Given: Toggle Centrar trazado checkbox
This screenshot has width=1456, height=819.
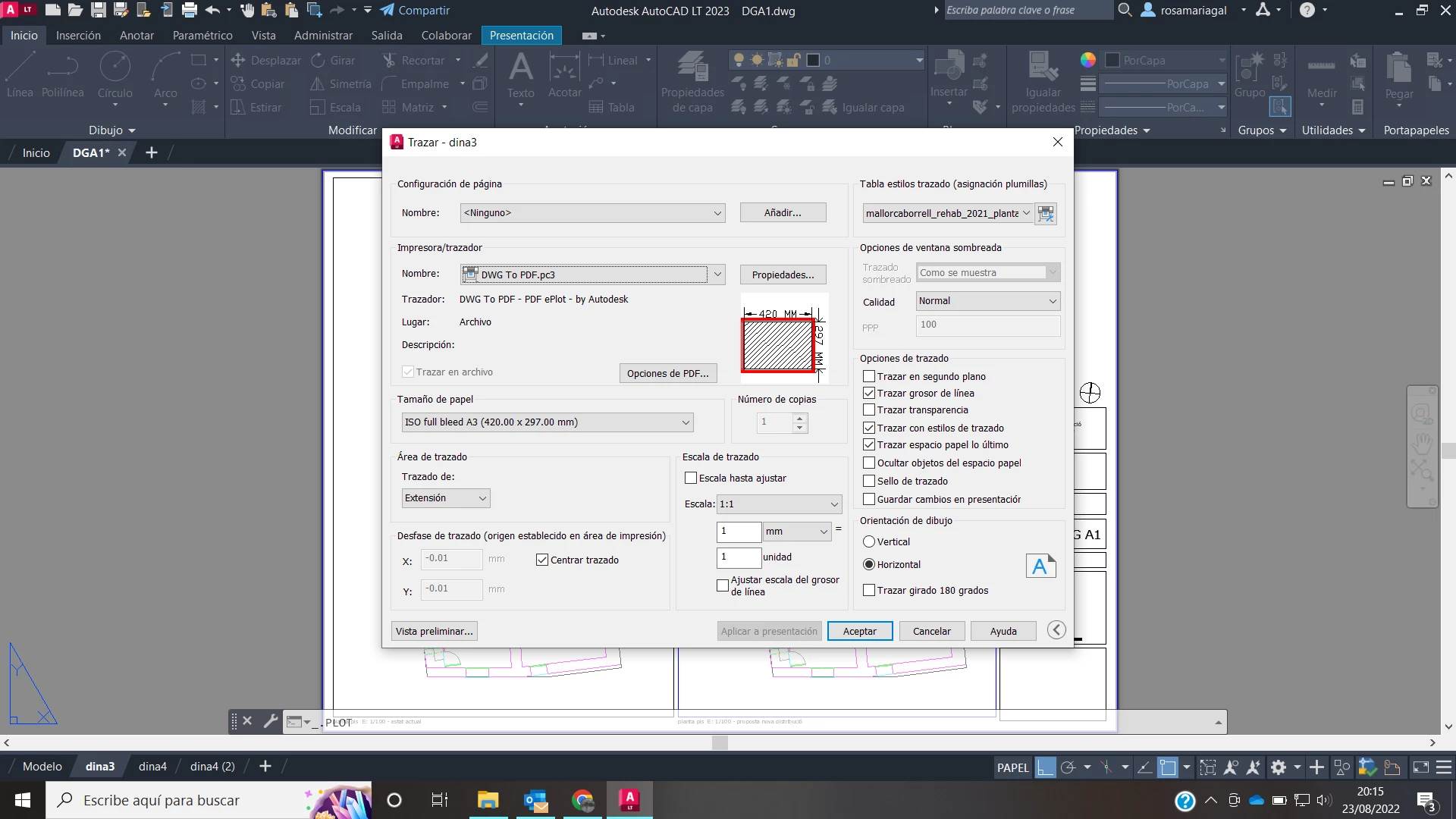Looking at the screenshot, I should pos(542,560).
